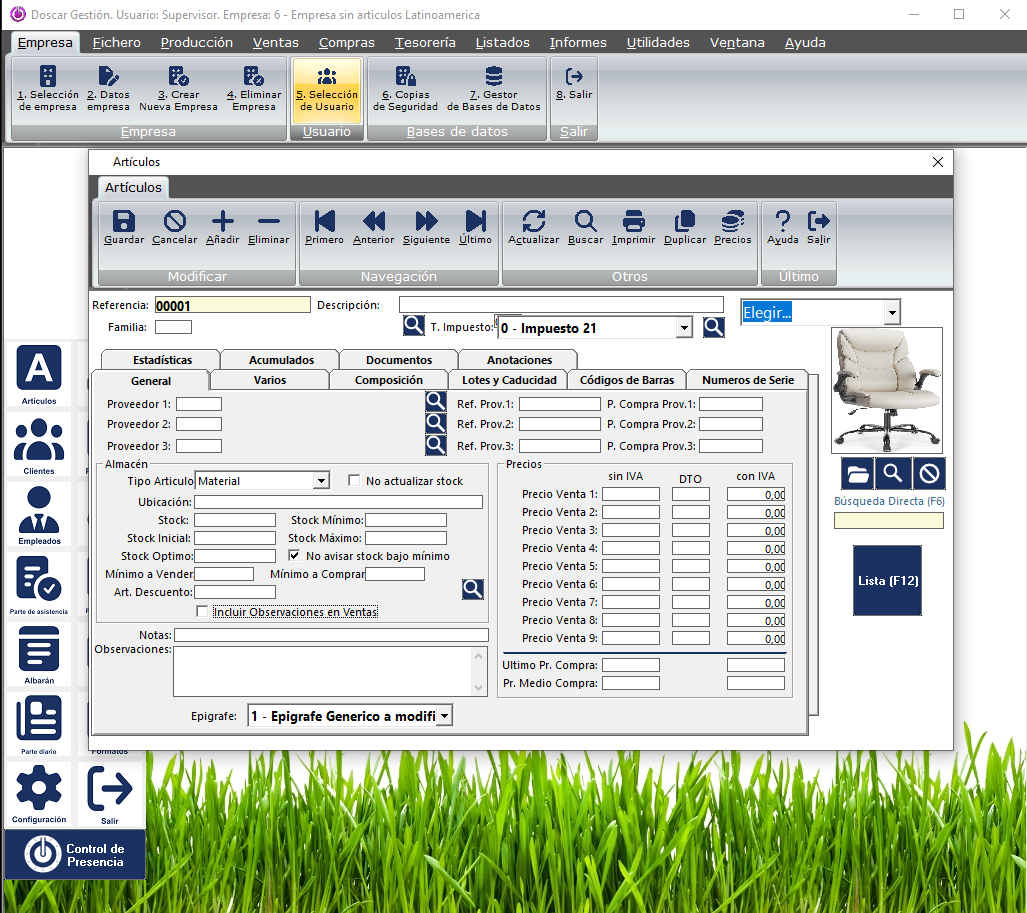The width and height of the screenshot is (1027, 913).
Task: Open Precios from the Otros toolbar
Action: tap(732, 227)
